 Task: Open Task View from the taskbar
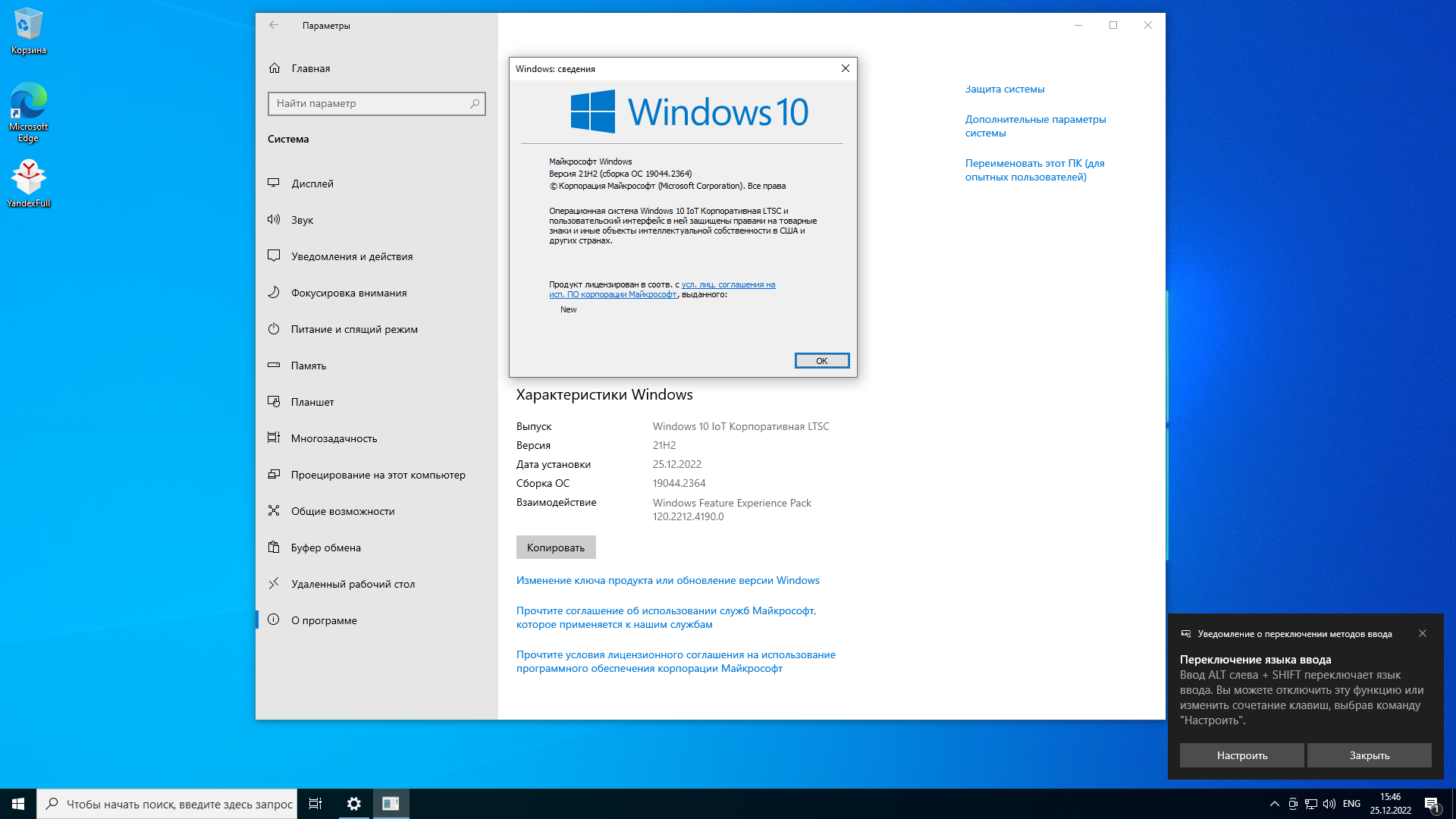(x=315, y=803)
